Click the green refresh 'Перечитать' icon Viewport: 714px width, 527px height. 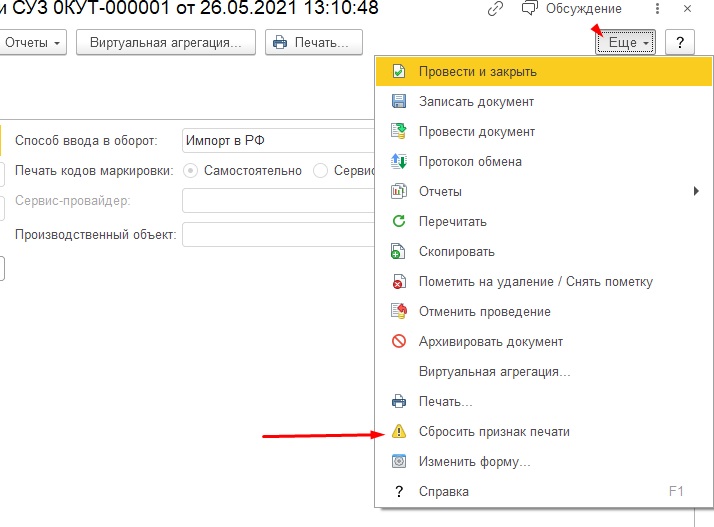(399, 222)
